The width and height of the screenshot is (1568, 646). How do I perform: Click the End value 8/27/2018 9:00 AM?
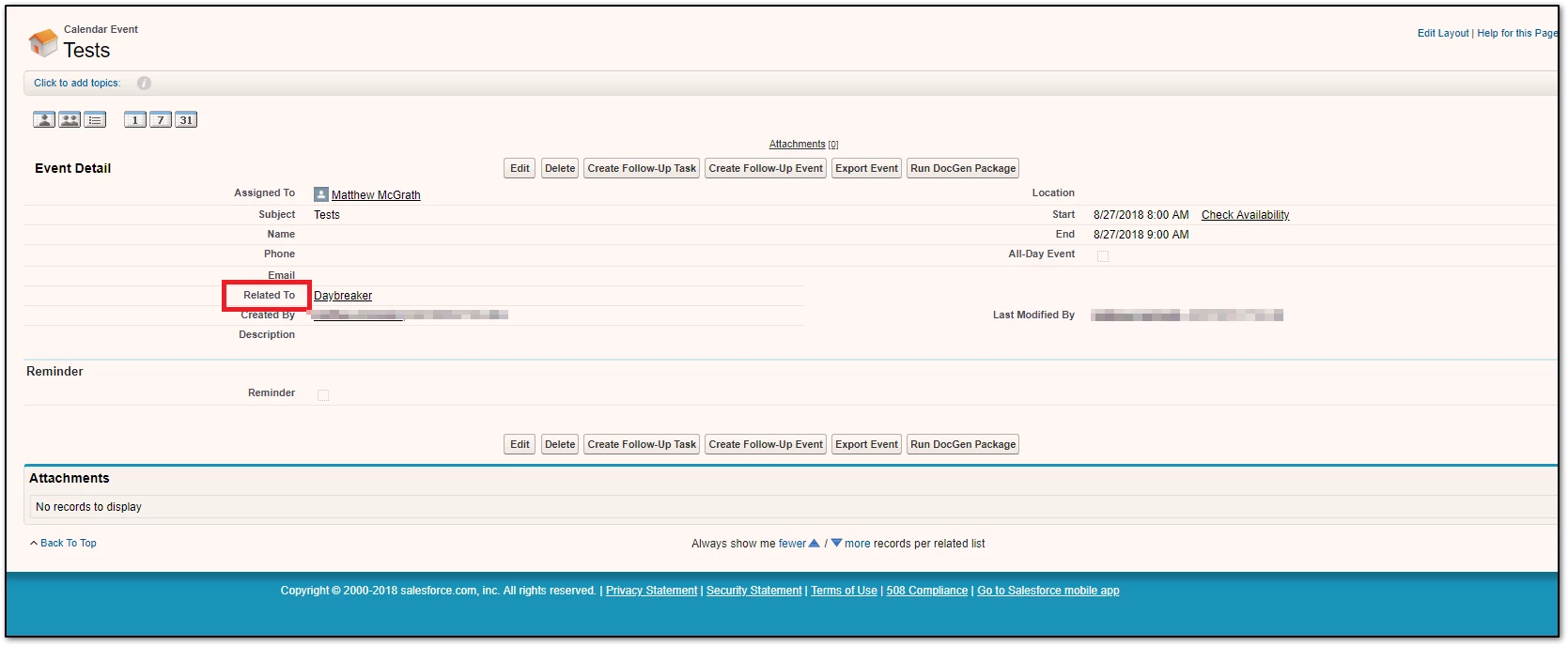point(1141,235)
